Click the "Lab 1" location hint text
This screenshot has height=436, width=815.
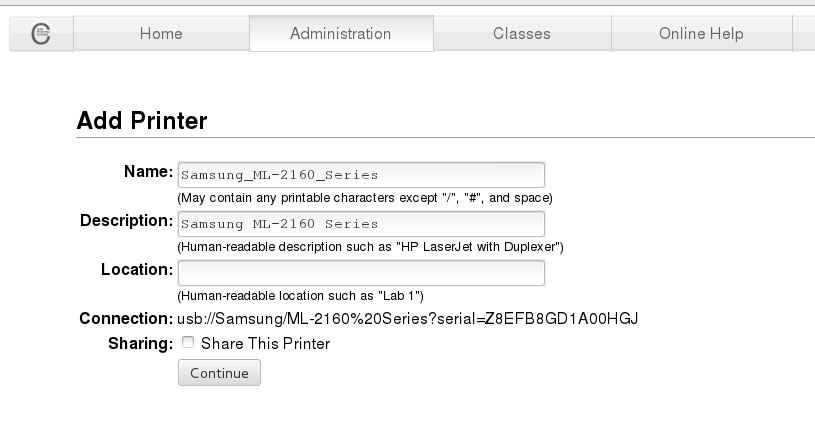pos(301,296)
